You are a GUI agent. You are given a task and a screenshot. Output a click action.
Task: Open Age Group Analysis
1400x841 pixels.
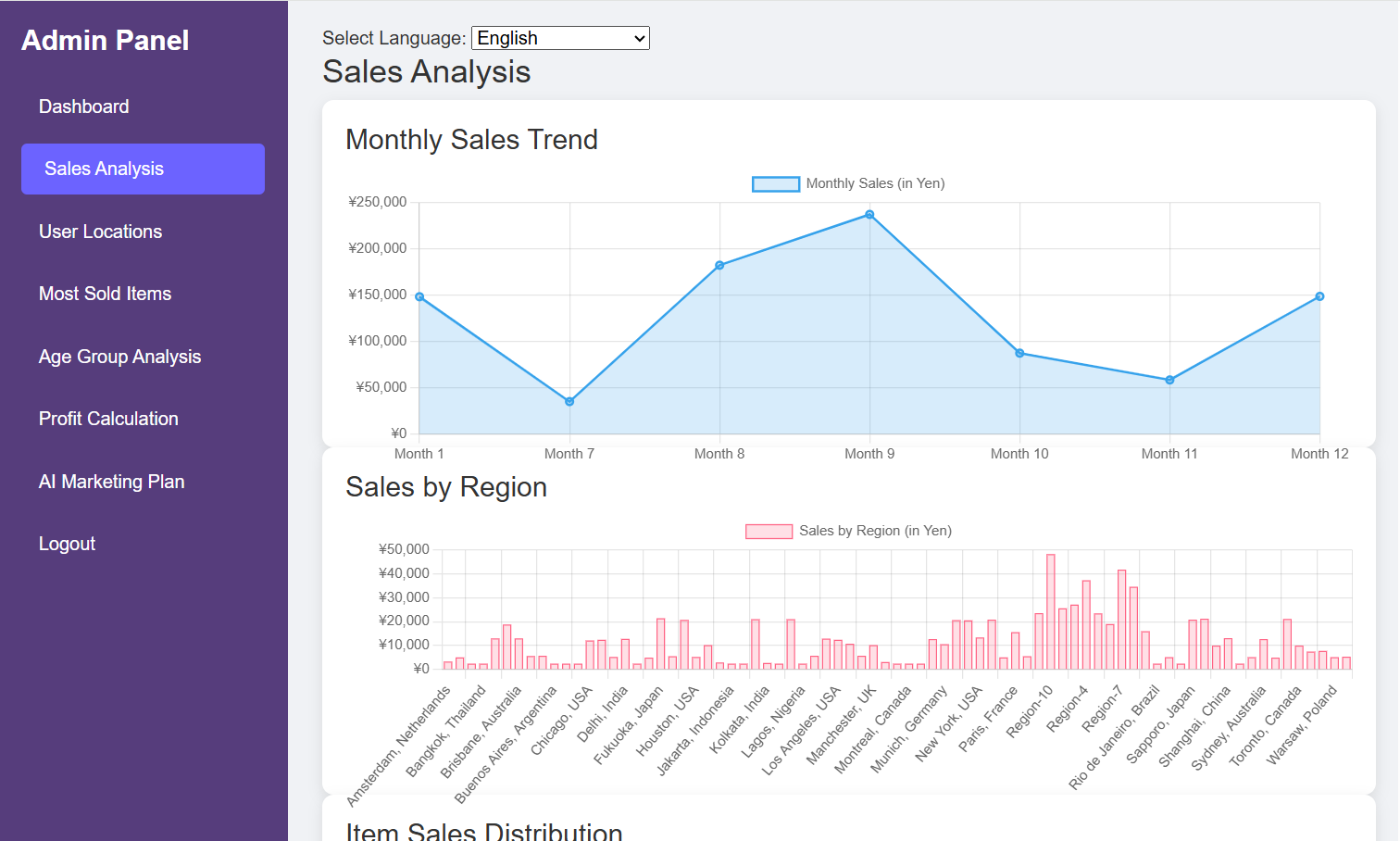pyautogui.click(x=119, y=357)
